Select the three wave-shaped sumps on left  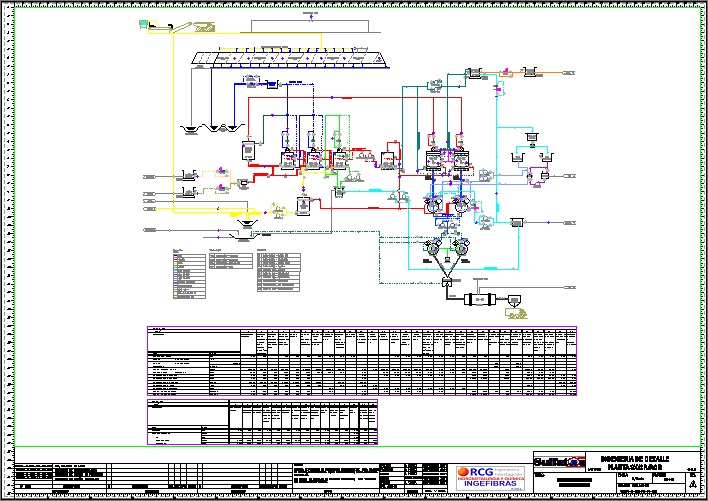coord(205,128)
